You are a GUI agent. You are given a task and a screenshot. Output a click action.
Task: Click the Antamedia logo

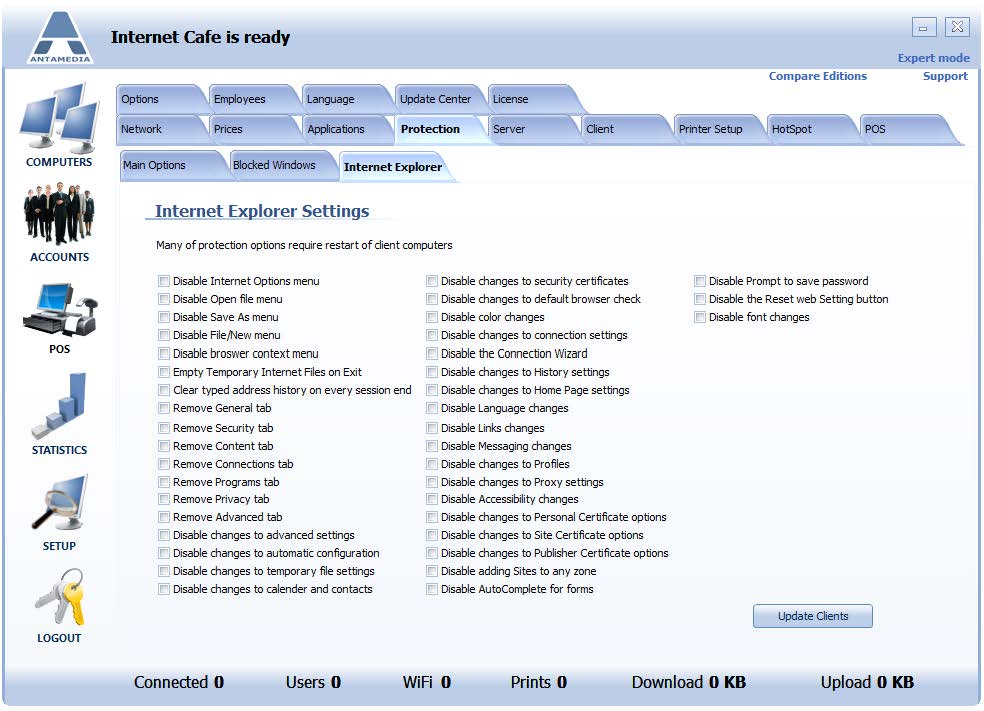coord(60,37)
